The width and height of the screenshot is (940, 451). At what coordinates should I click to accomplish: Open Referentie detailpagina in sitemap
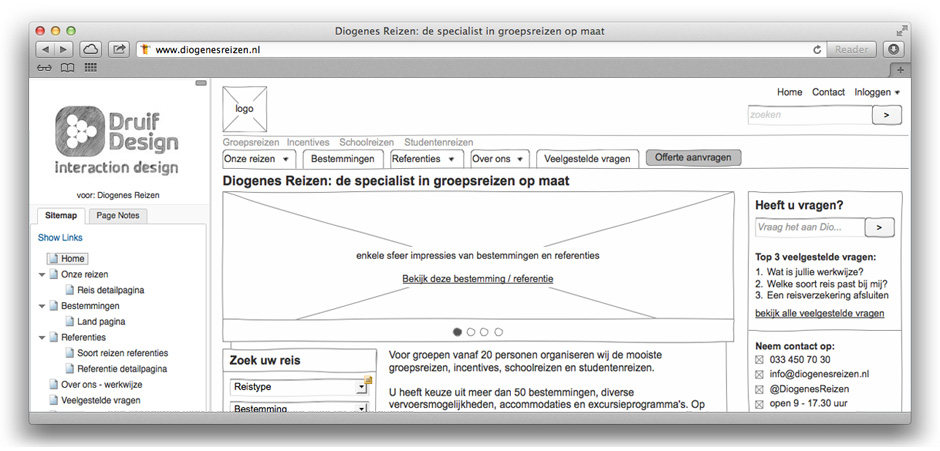[122, 369]
